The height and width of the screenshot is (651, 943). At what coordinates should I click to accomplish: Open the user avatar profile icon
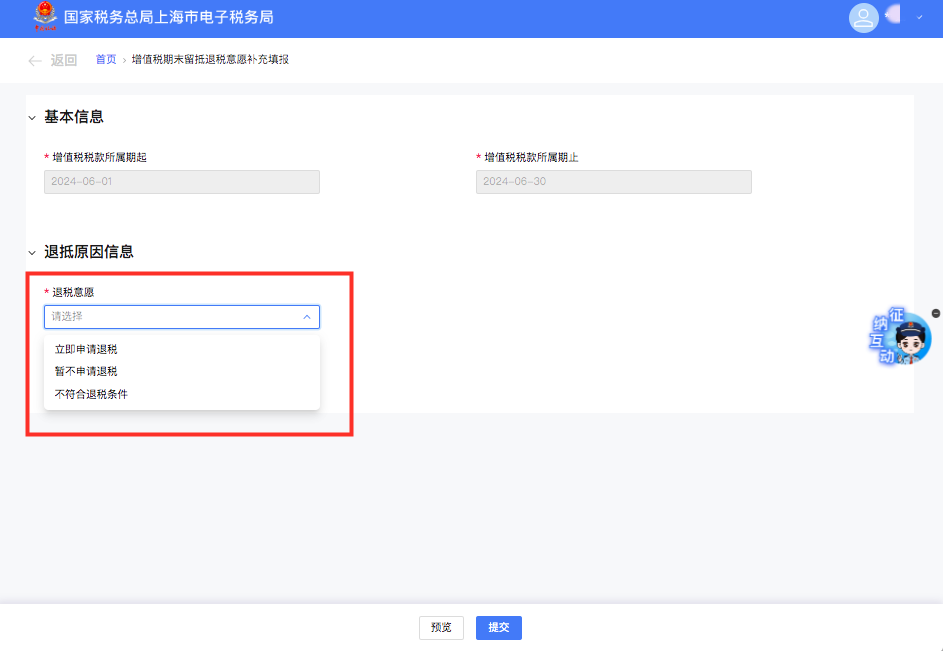863,17
